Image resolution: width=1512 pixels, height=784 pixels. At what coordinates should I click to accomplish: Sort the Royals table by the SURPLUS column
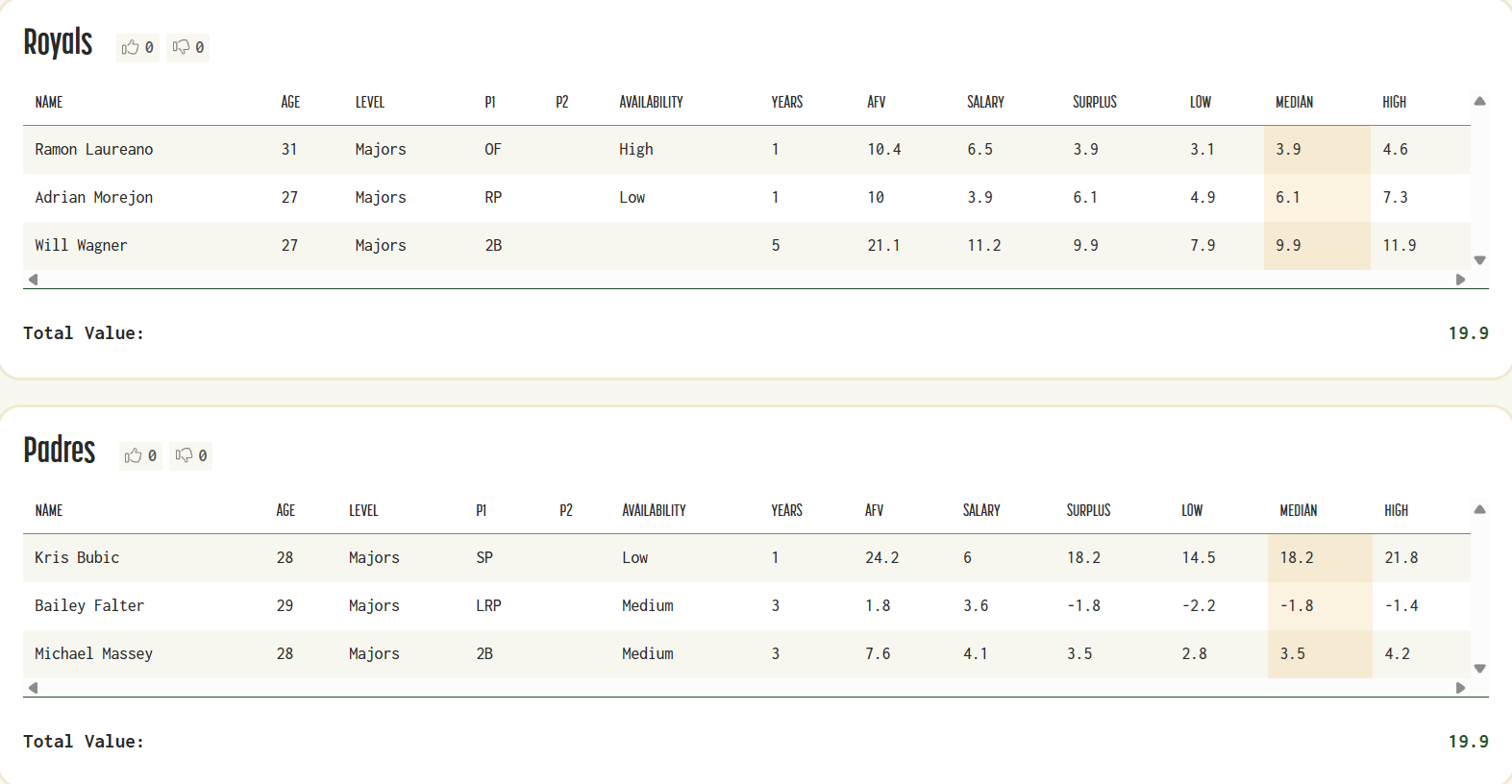(1095, 102)
